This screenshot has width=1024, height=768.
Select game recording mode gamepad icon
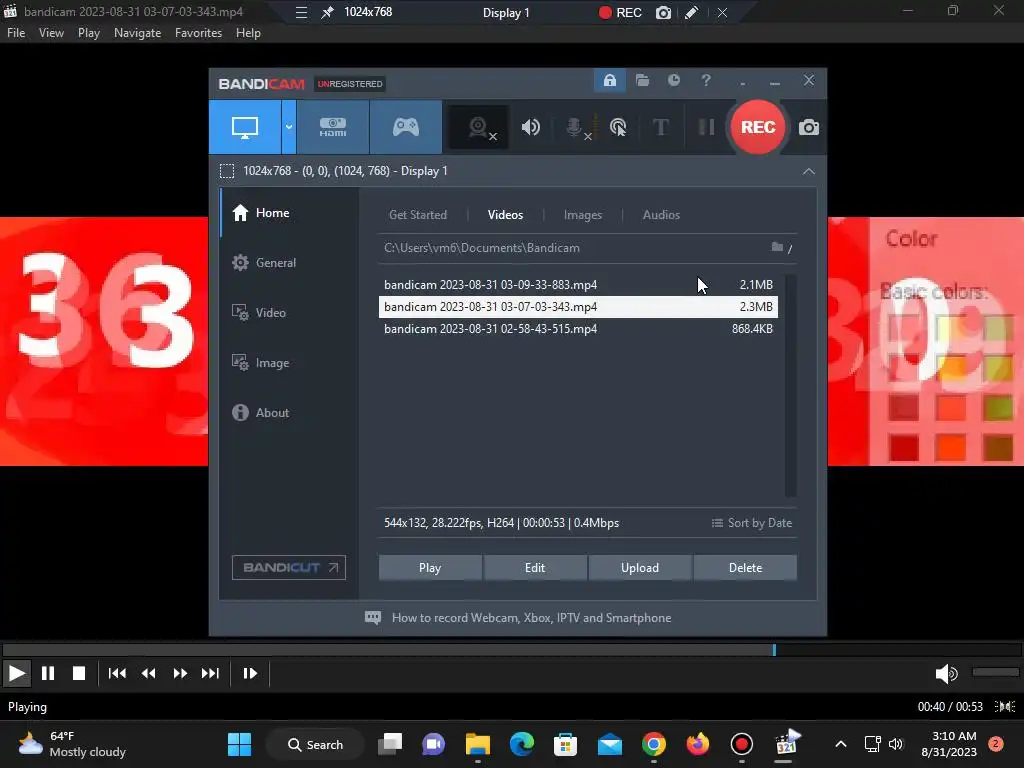click(406, 127)
